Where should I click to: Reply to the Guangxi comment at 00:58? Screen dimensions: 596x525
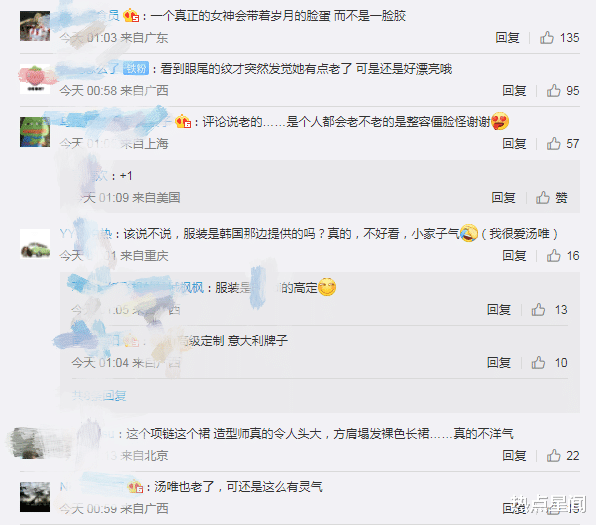[514, 90]
